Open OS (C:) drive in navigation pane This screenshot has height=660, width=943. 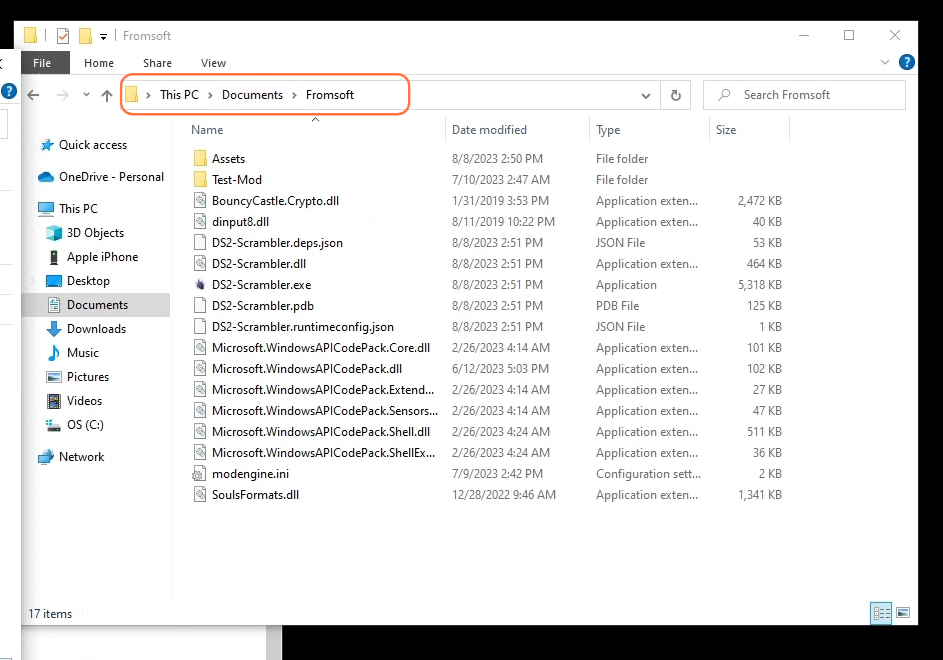point(85,425)
